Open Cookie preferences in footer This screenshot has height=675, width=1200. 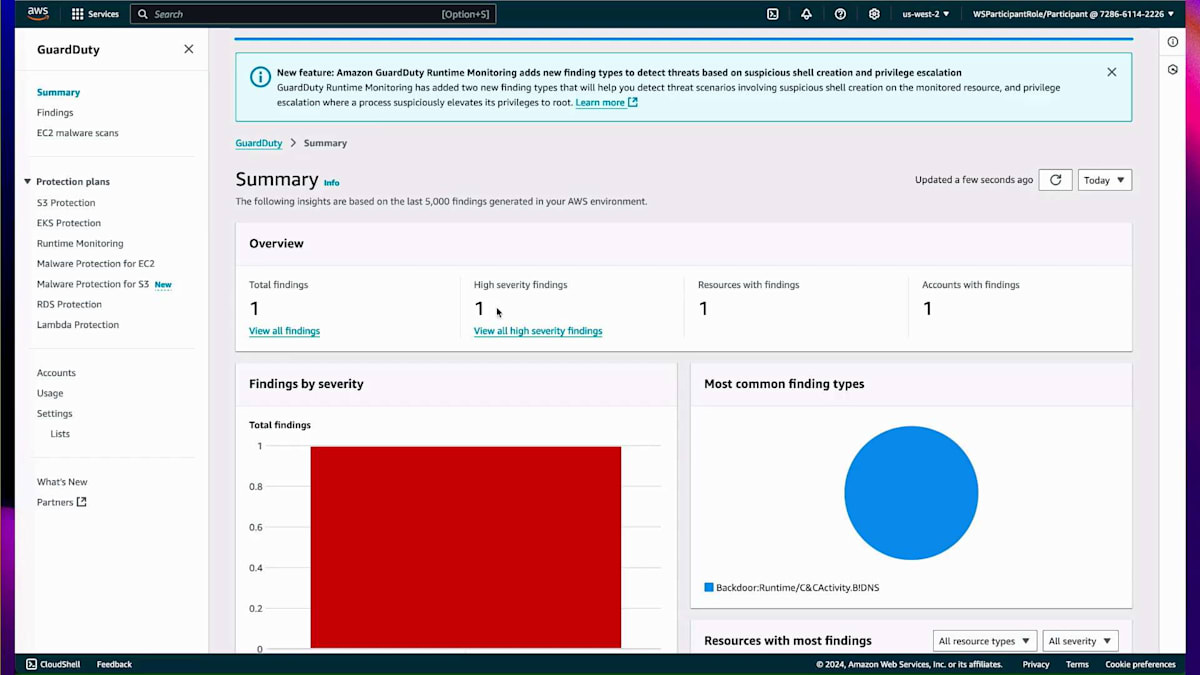coord(1140,664)
